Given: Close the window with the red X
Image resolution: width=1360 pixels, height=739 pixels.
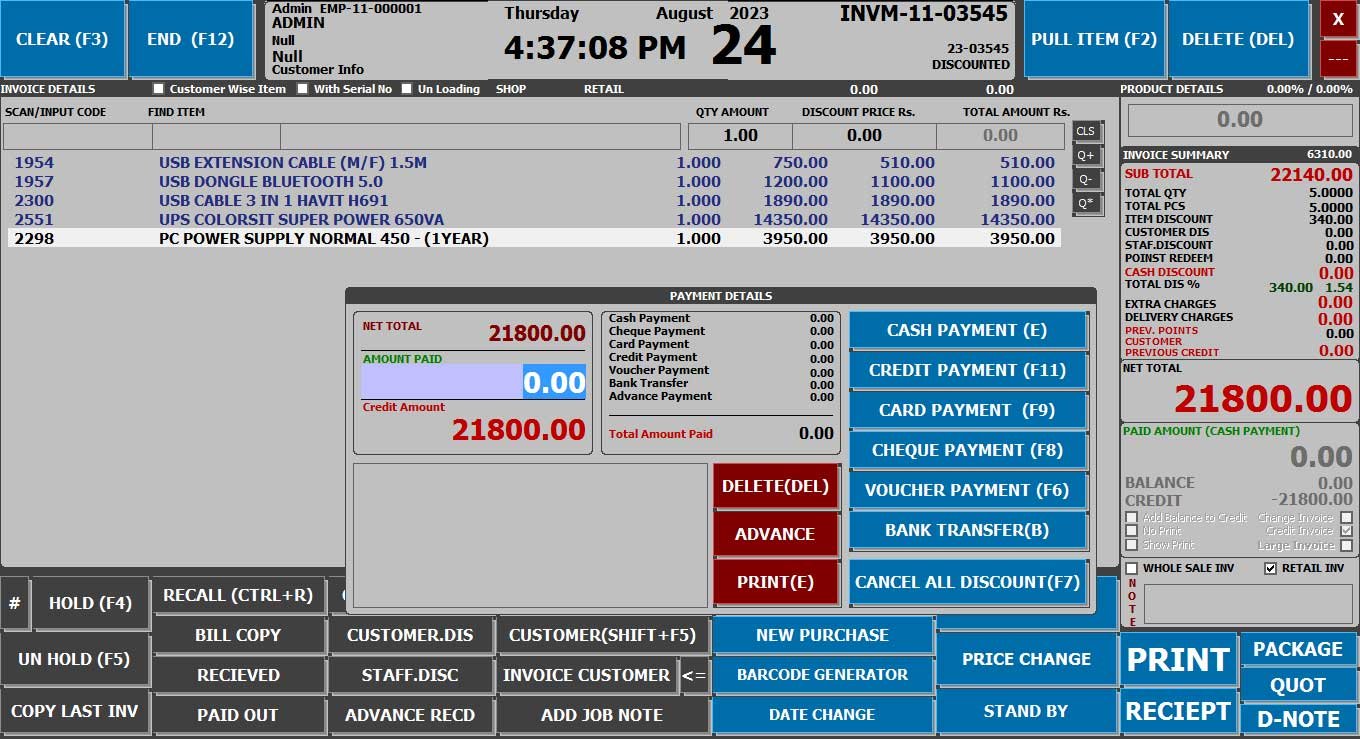Looking at the screenshot, I should pyautogui.click(x=1338, y=19).
